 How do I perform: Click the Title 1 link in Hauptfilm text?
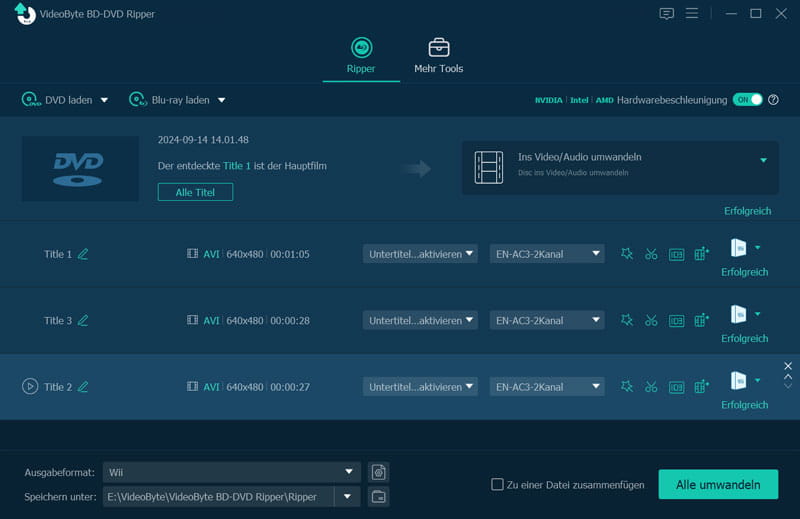coord(237,166)
